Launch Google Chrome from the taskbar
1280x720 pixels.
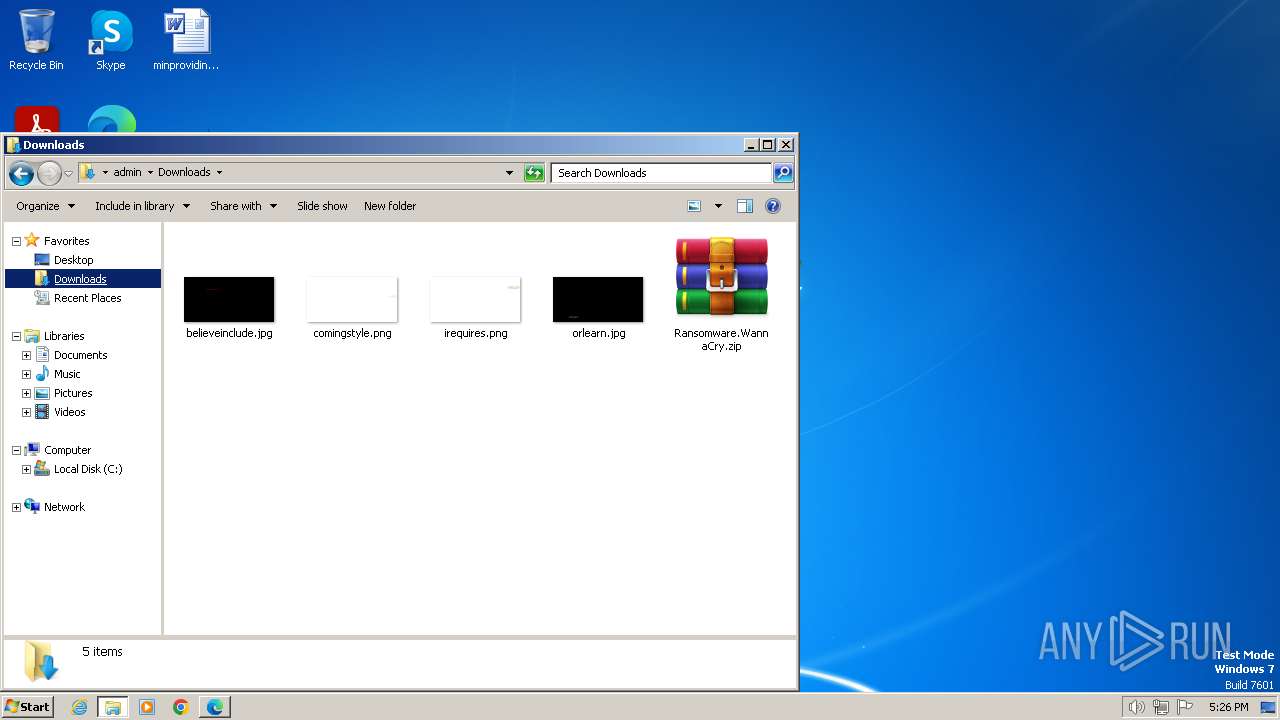pyautogui.click(x=181, y=707)
